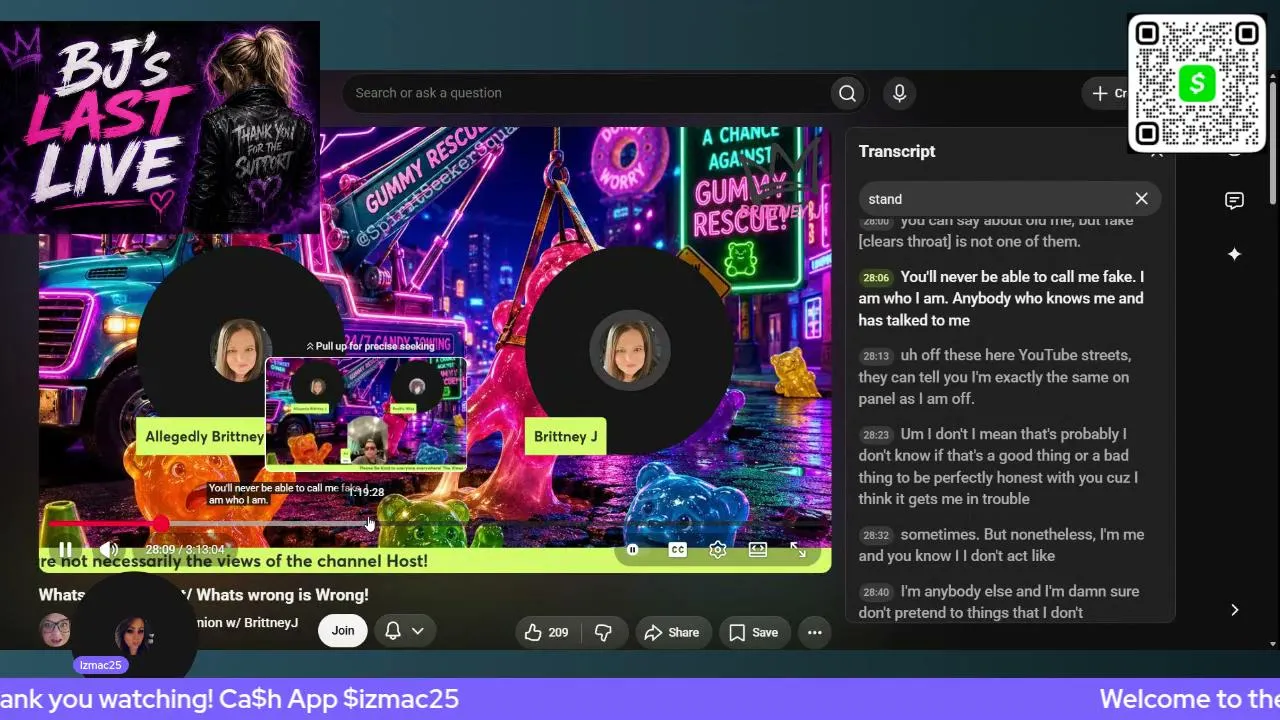This screenshot has height=720, width=1280.
Task: Open the channel avatar next to the title
Action: coord(55,630)
